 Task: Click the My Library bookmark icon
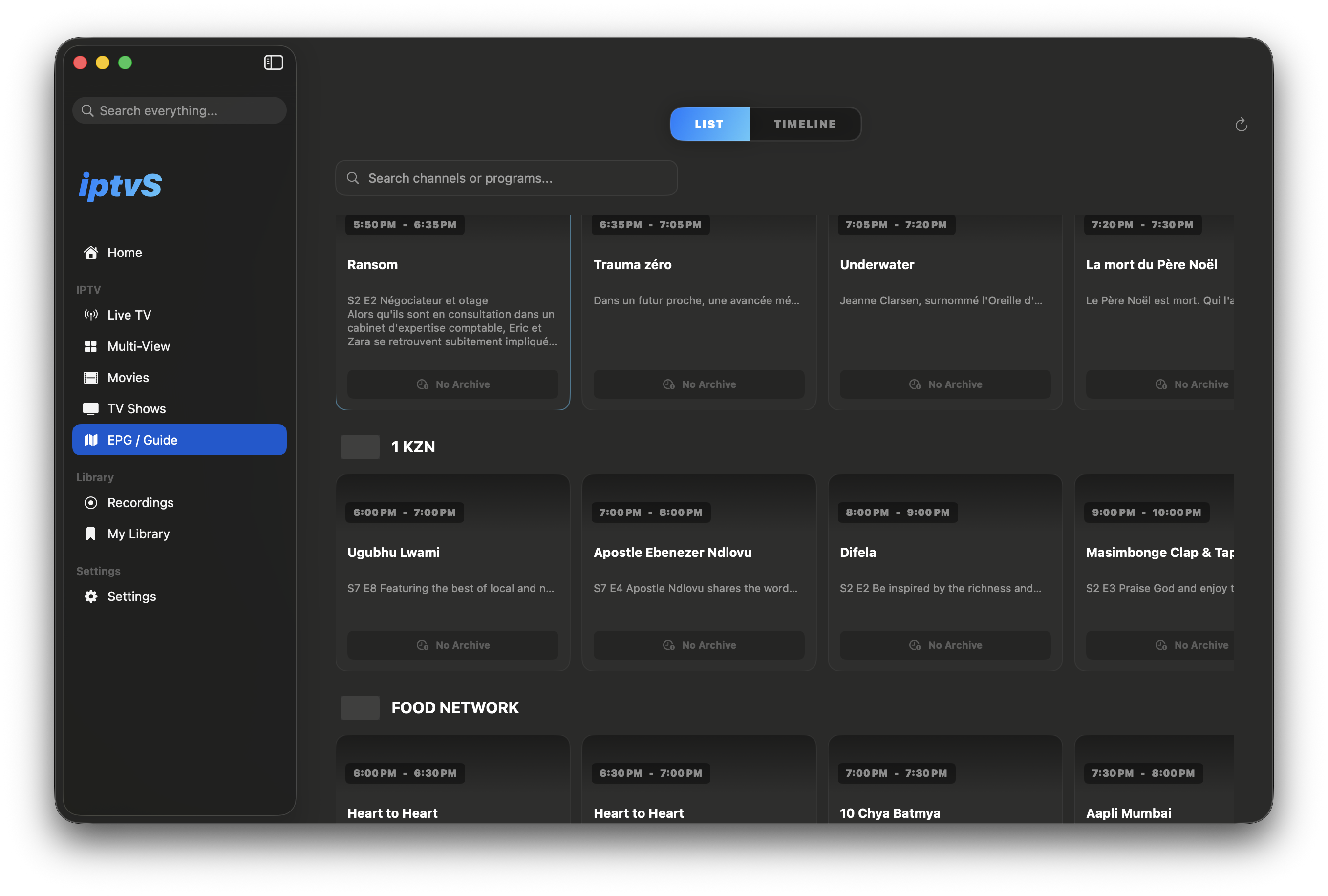[x=91, y=533]
